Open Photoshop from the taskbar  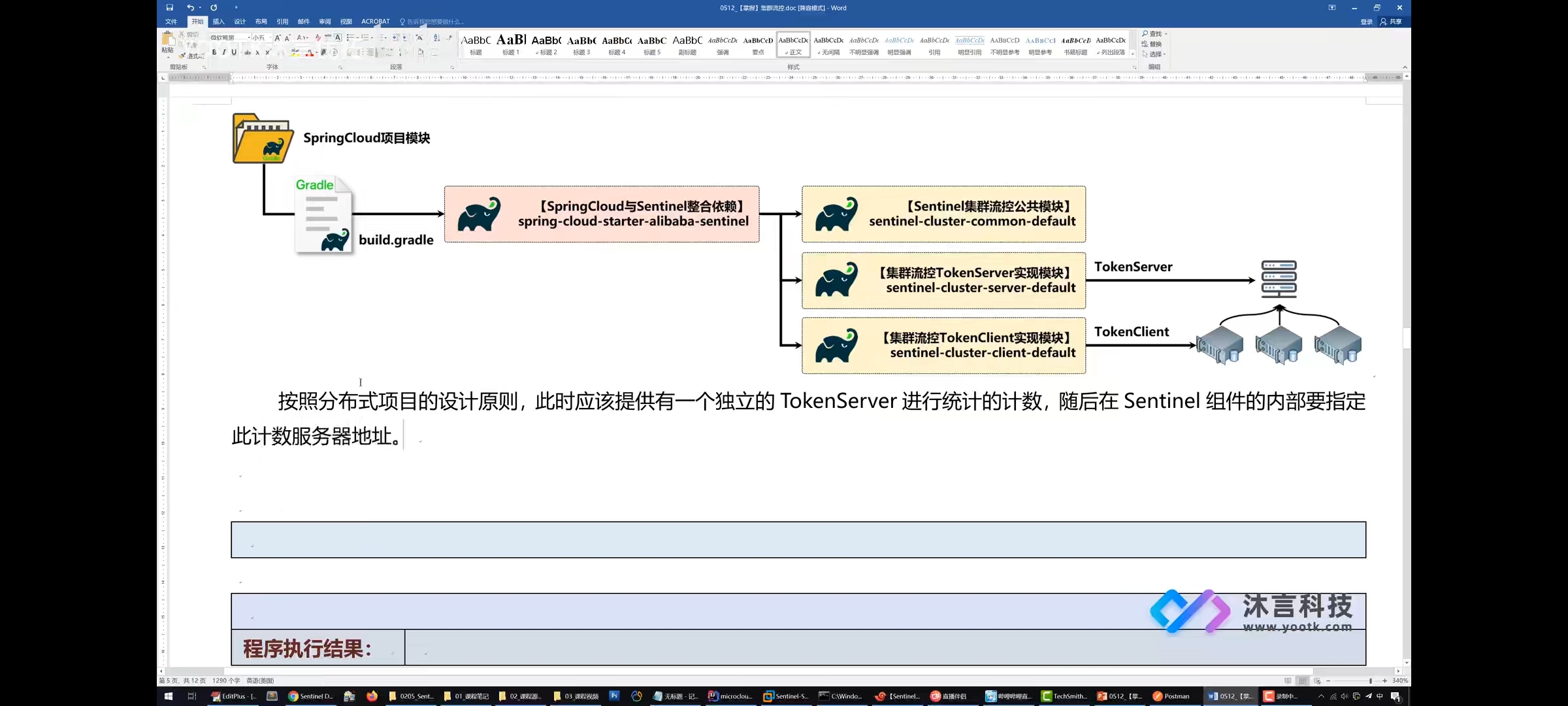(x=614, y=696)
